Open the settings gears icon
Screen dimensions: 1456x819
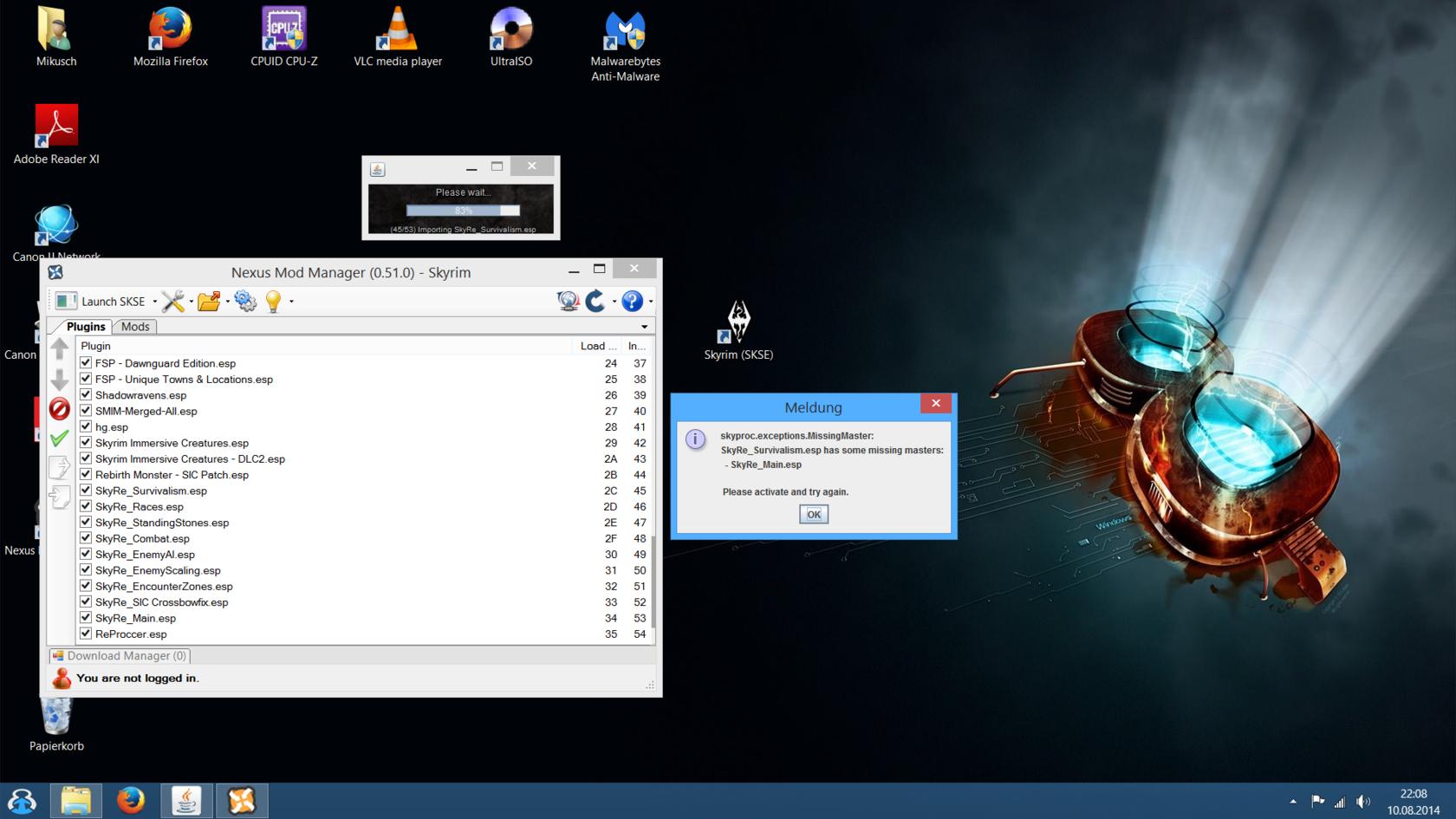click(245, 301)
